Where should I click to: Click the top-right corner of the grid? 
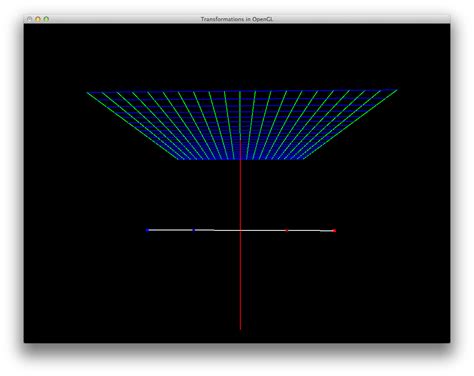tap(396, 90)
